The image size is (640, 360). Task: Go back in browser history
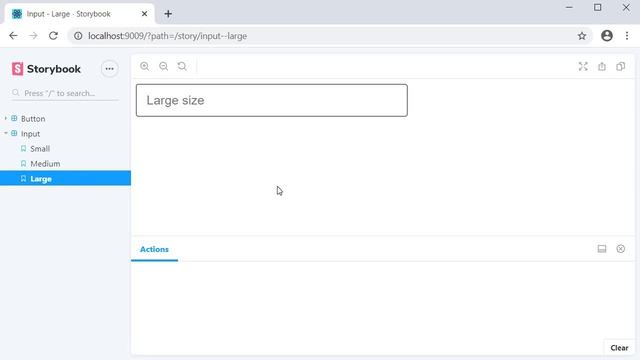click(13, 36)
